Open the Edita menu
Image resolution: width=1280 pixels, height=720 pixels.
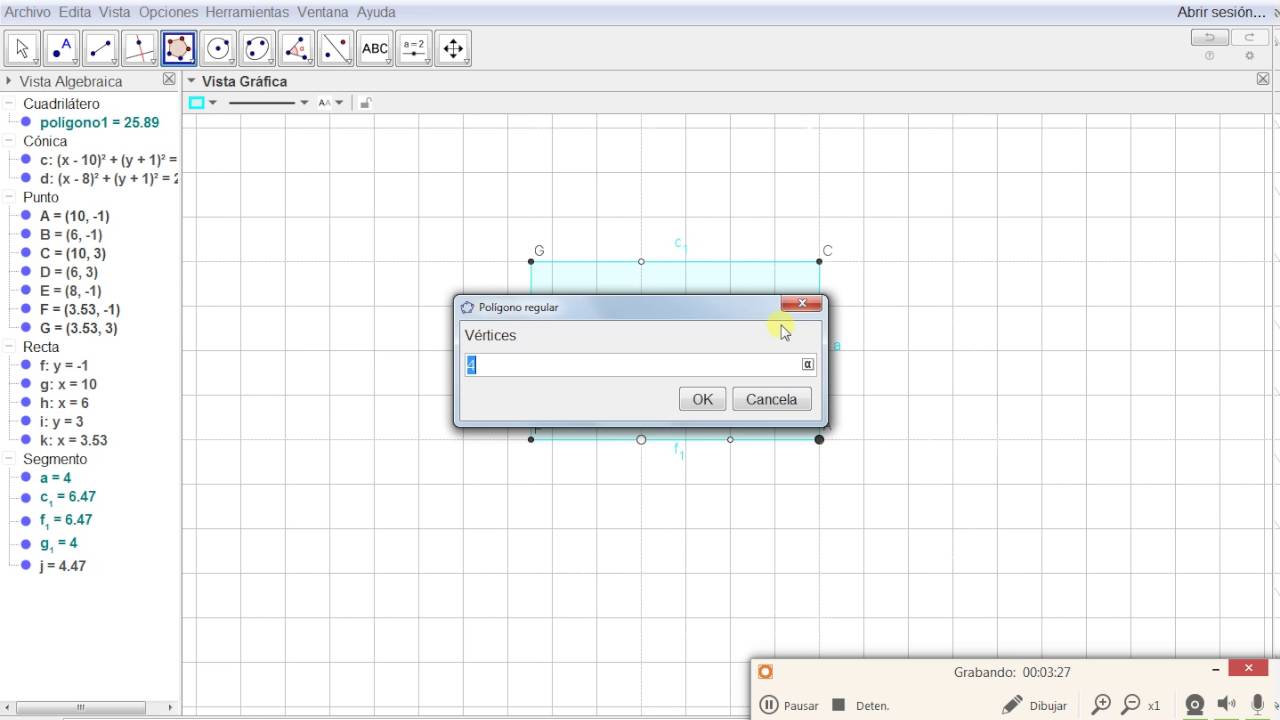[x=75, y=12]
